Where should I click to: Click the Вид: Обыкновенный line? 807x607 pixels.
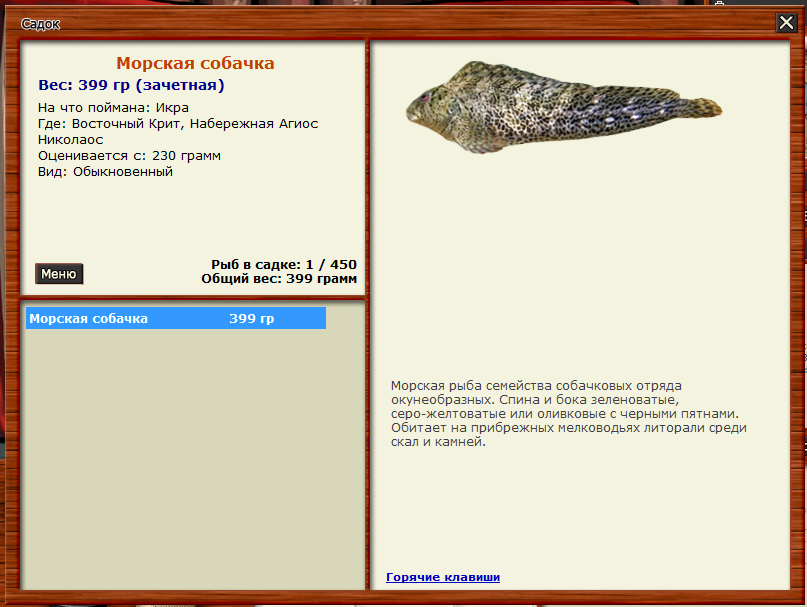(x=105, y=171)
